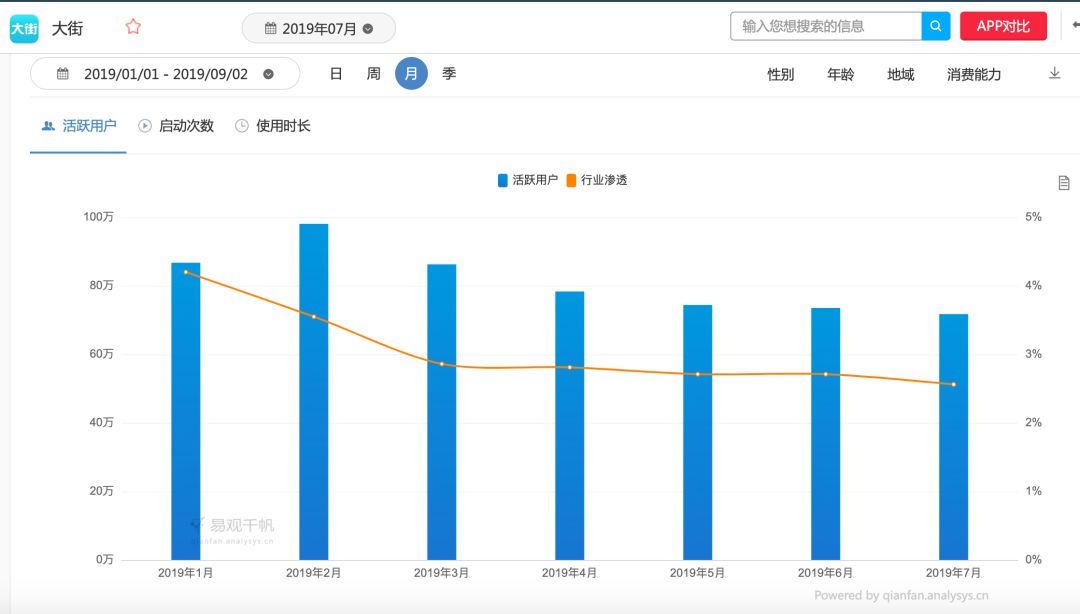
Task: Click calendar icon in 2019年07月 month selector
Action: (270, 29)
